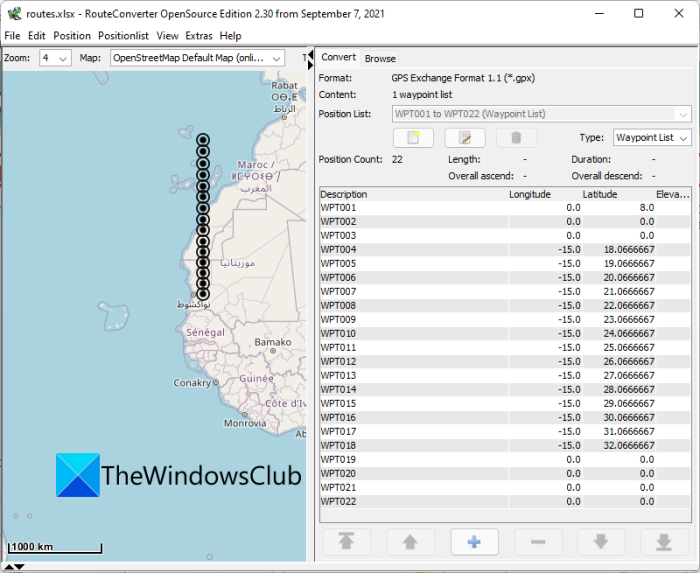
Task: Click the delete position list trash icon
Action: pyautogui.click(x=516, y=138)
